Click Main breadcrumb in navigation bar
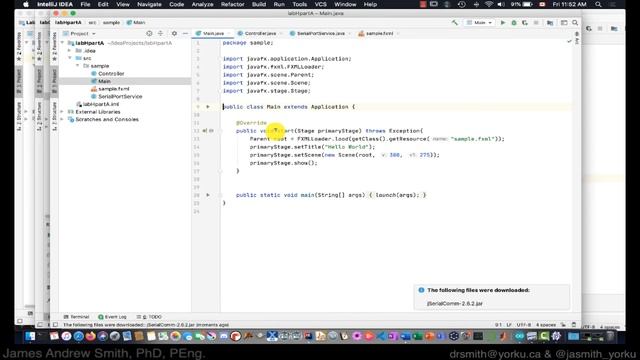640x360 pixels. pos(136,23)
